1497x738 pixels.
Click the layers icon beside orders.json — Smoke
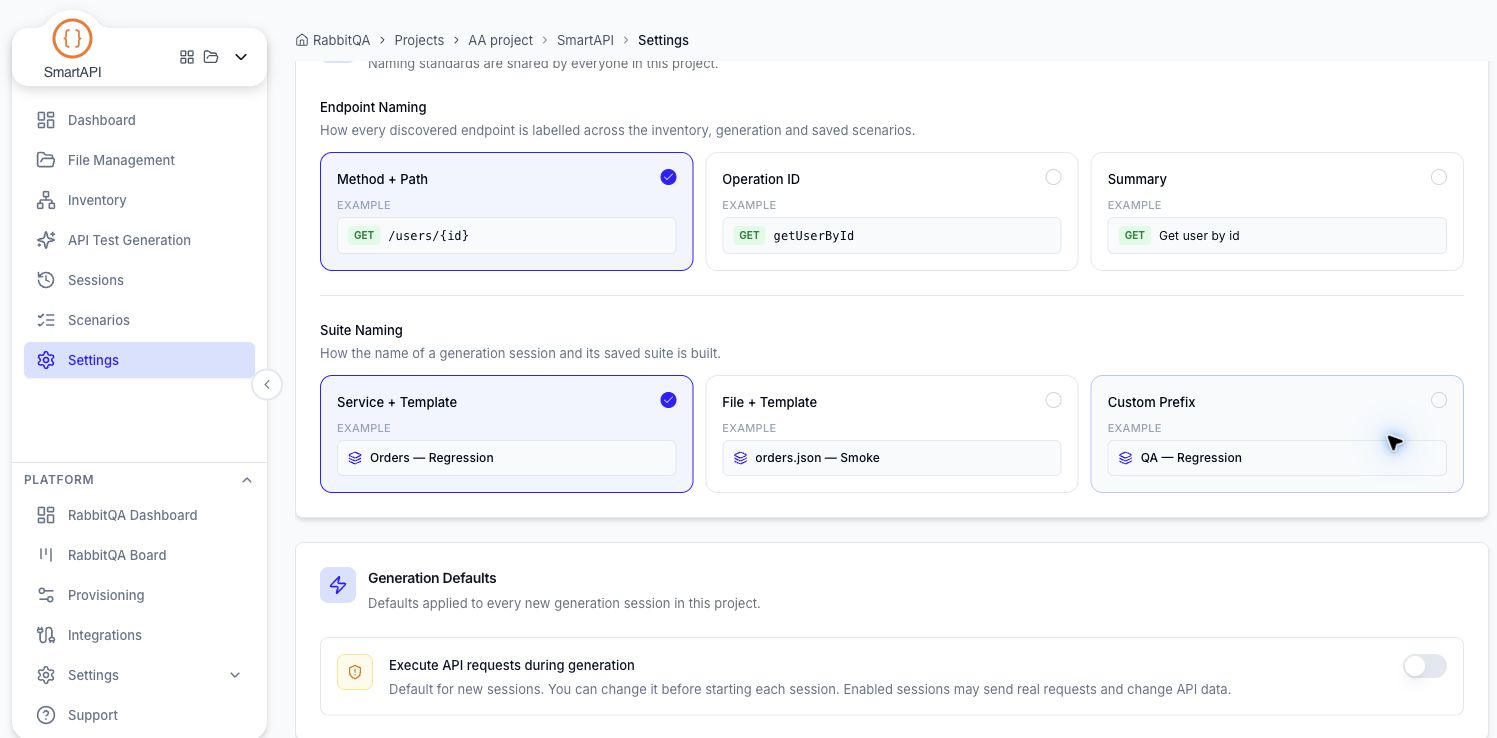(740, 458)
